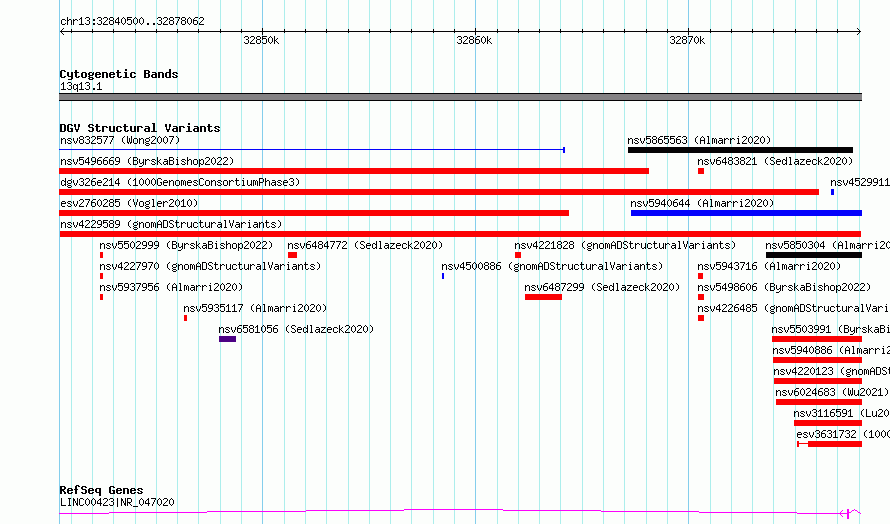Select the nsv3116591 variant label
The image size is (890, 524).
841,413
